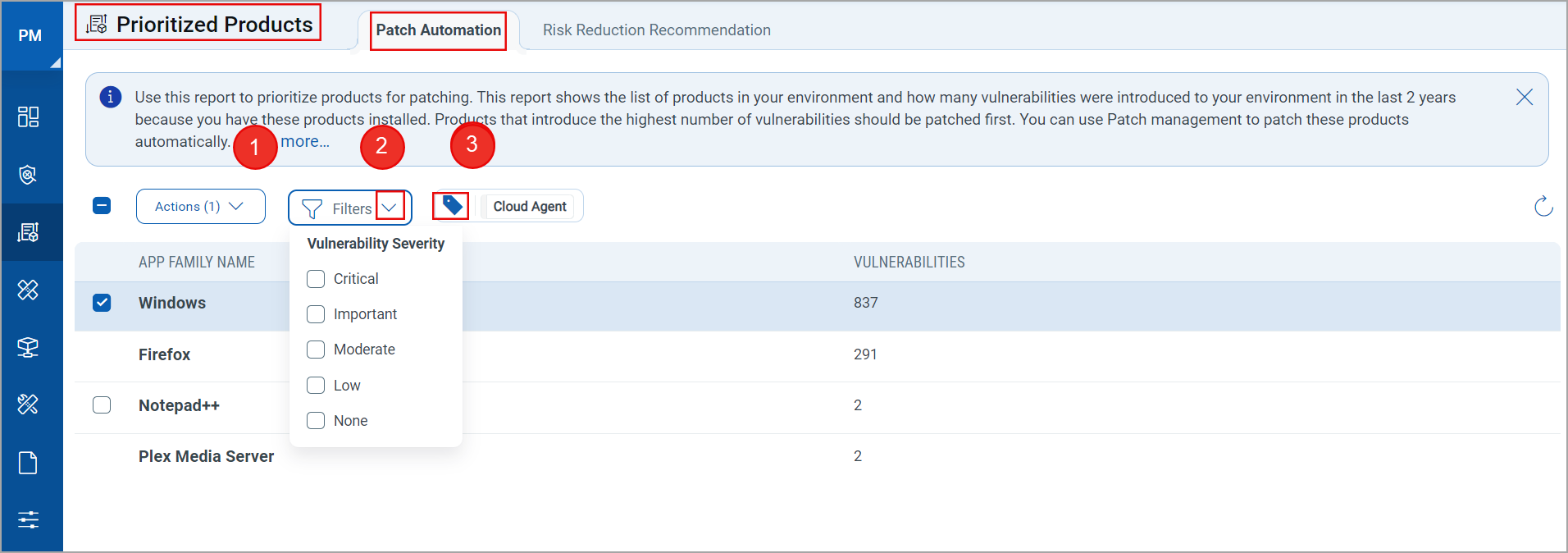Screen dimensions: 1568x553
Task: Click the "more..." link in banner
Action: coord(305,141)
